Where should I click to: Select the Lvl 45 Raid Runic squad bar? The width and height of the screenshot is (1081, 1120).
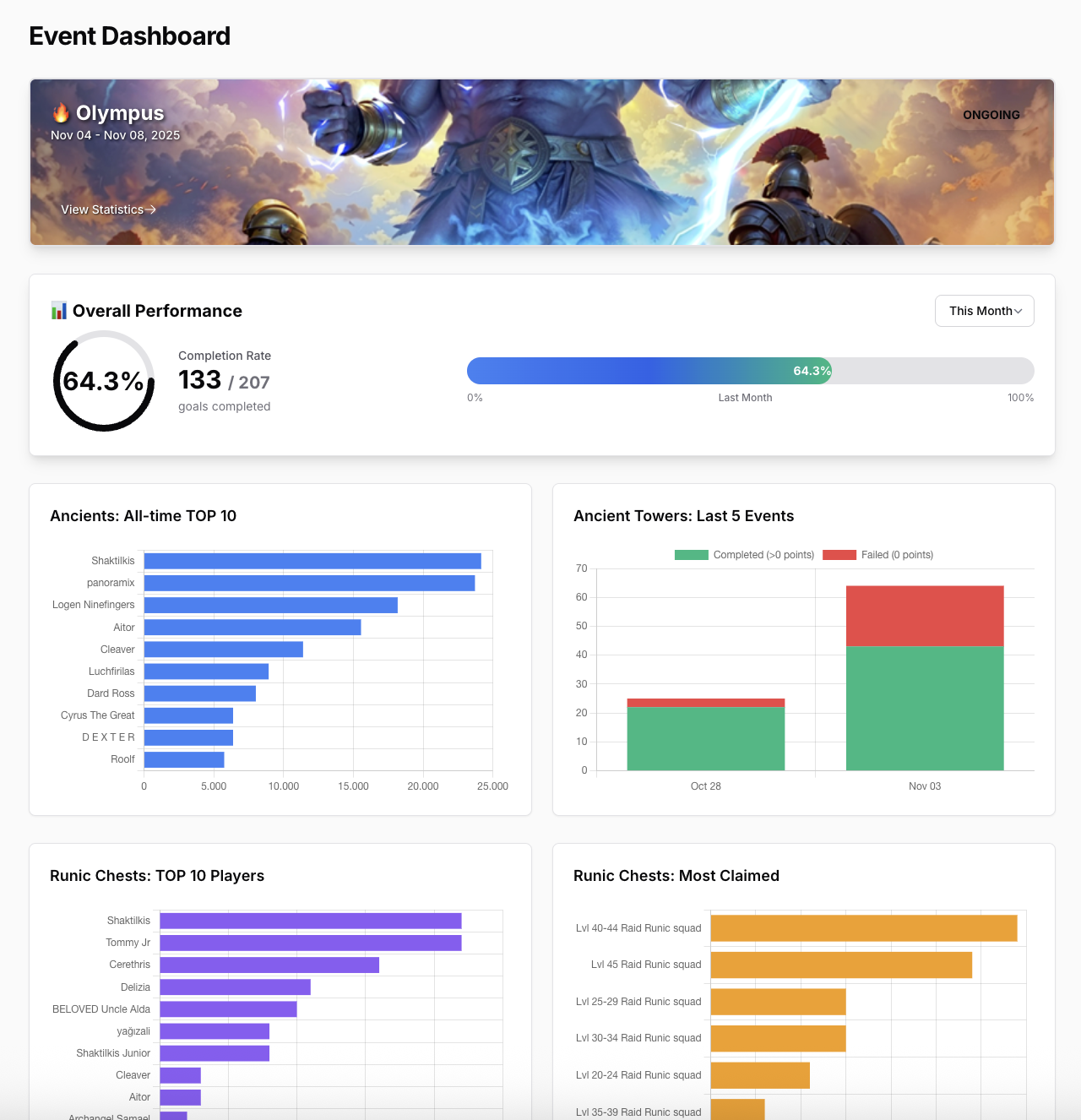pyautogui.click(x=840, y=965)
